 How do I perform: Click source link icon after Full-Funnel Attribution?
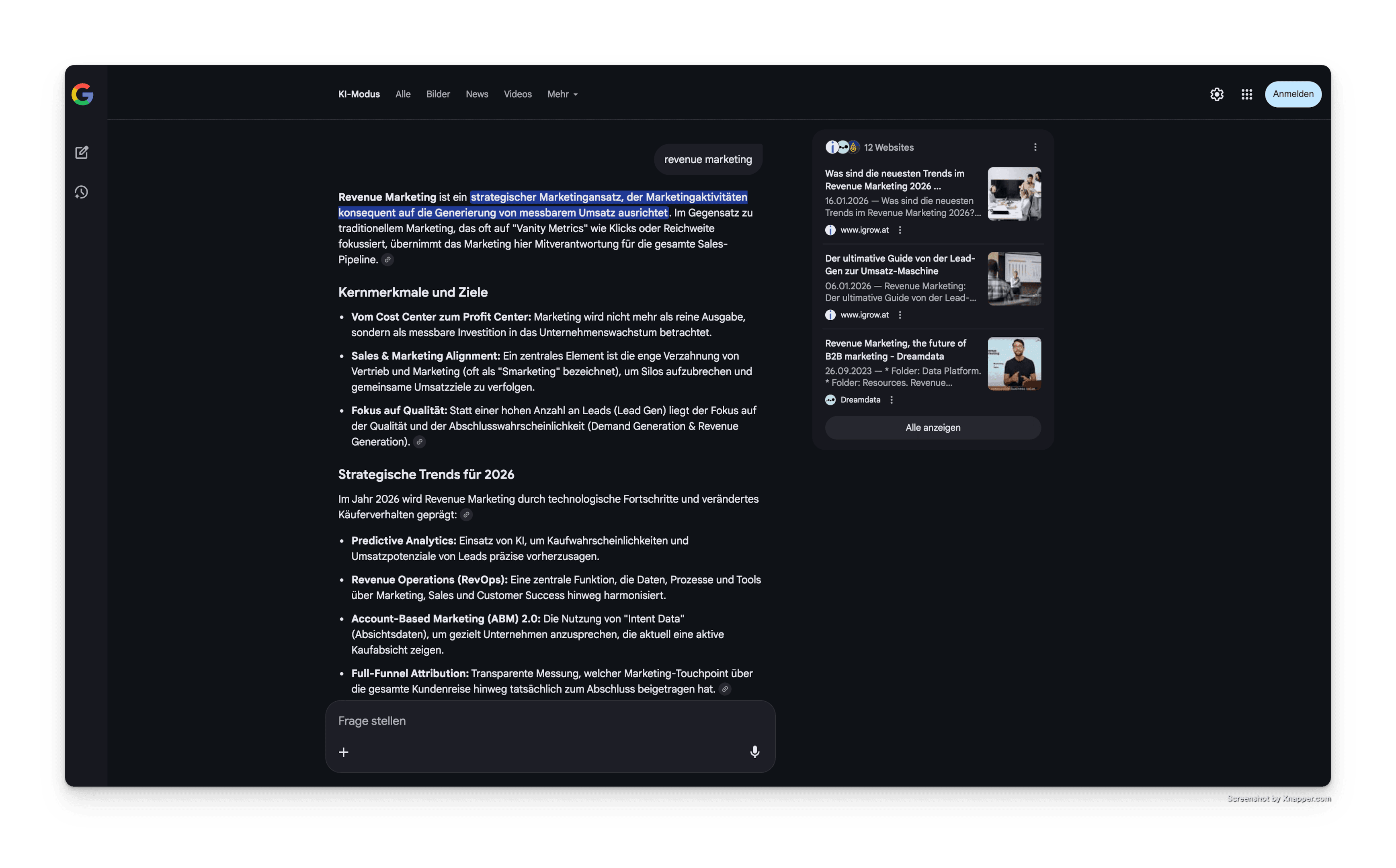[x=725, y=690]
